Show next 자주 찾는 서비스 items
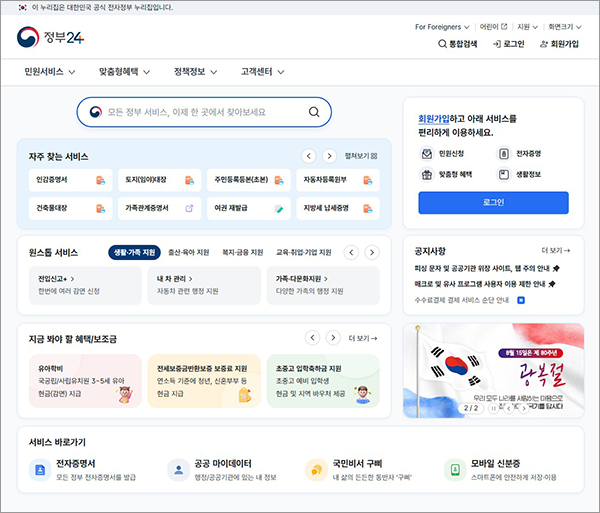This screenshot has width=600, height=513. (329, 156)
